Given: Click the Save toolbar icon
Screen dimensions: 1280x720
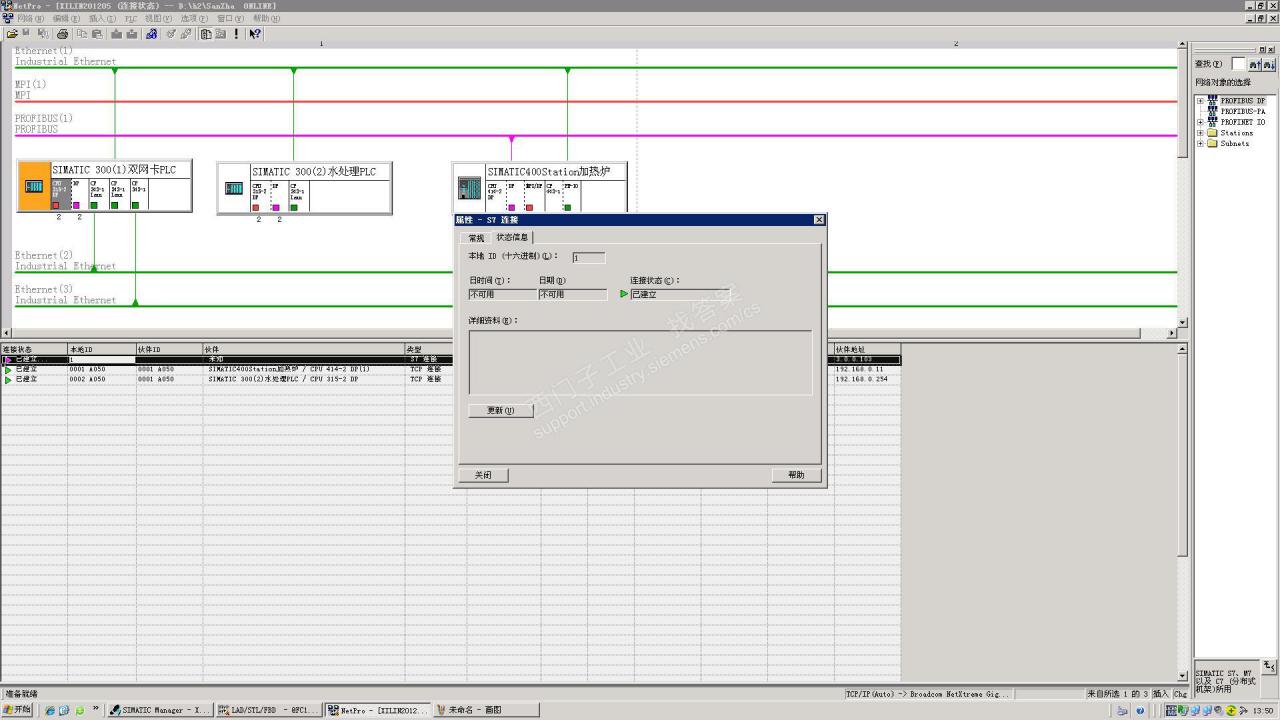Looking at the screenshot, I should click(26, 33).
